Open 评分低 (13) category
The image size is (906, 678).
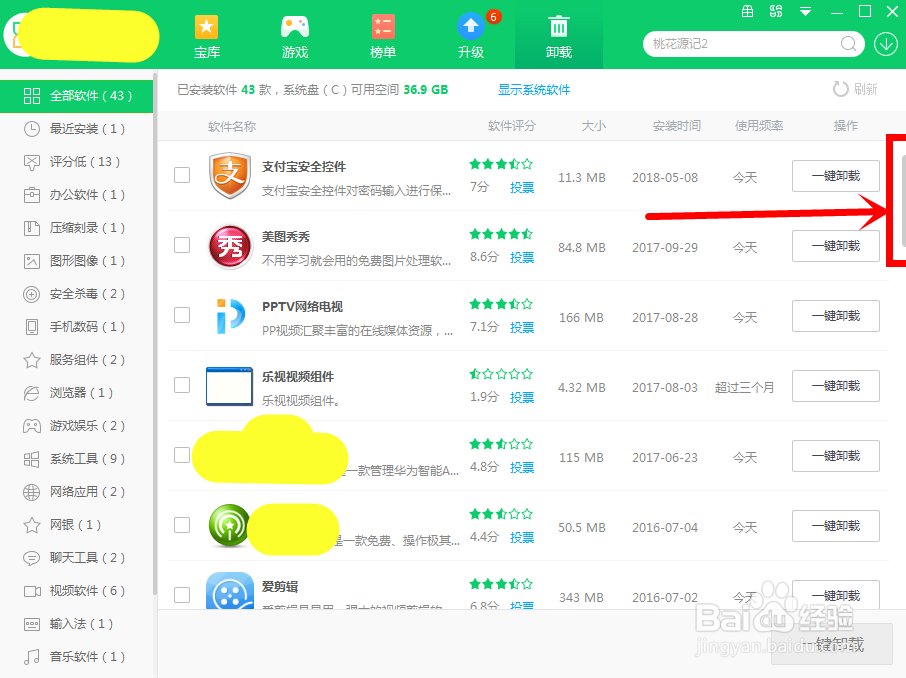(x=76, y=162)
